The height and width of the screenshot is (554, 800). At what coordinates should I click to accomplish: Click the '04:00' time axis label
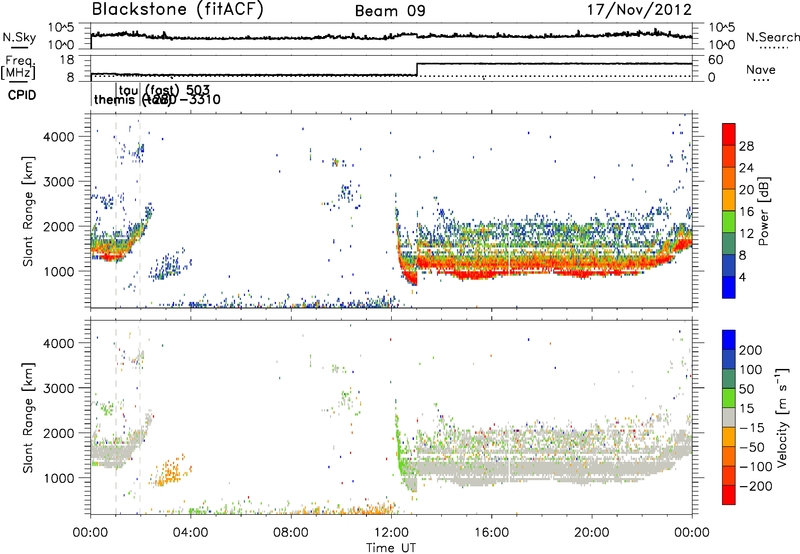pyautogui.click(x=191, y=533)
